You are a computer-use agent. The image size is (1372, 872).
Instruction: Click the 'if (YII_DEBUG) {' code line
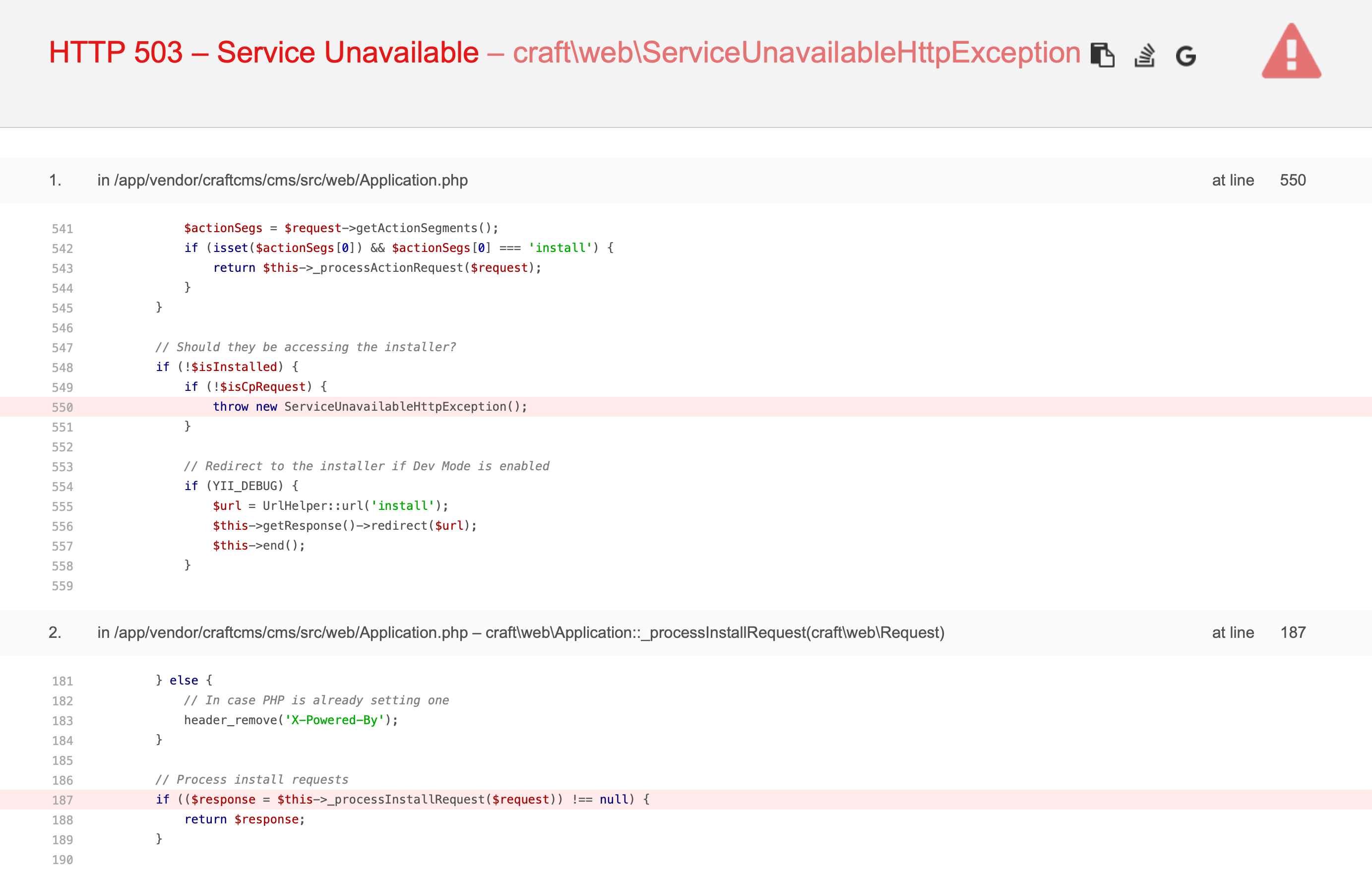coord(241,486)
